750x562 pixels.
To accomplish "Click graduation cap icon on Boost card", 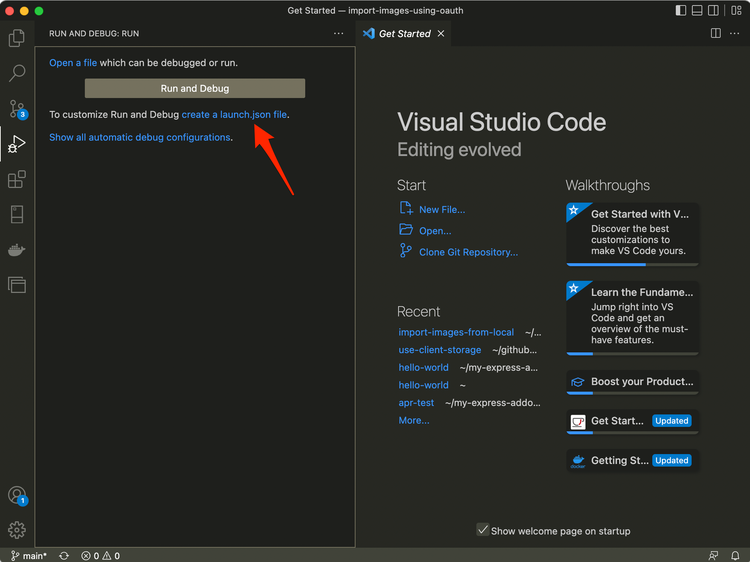I will click(x=578, y=382).
